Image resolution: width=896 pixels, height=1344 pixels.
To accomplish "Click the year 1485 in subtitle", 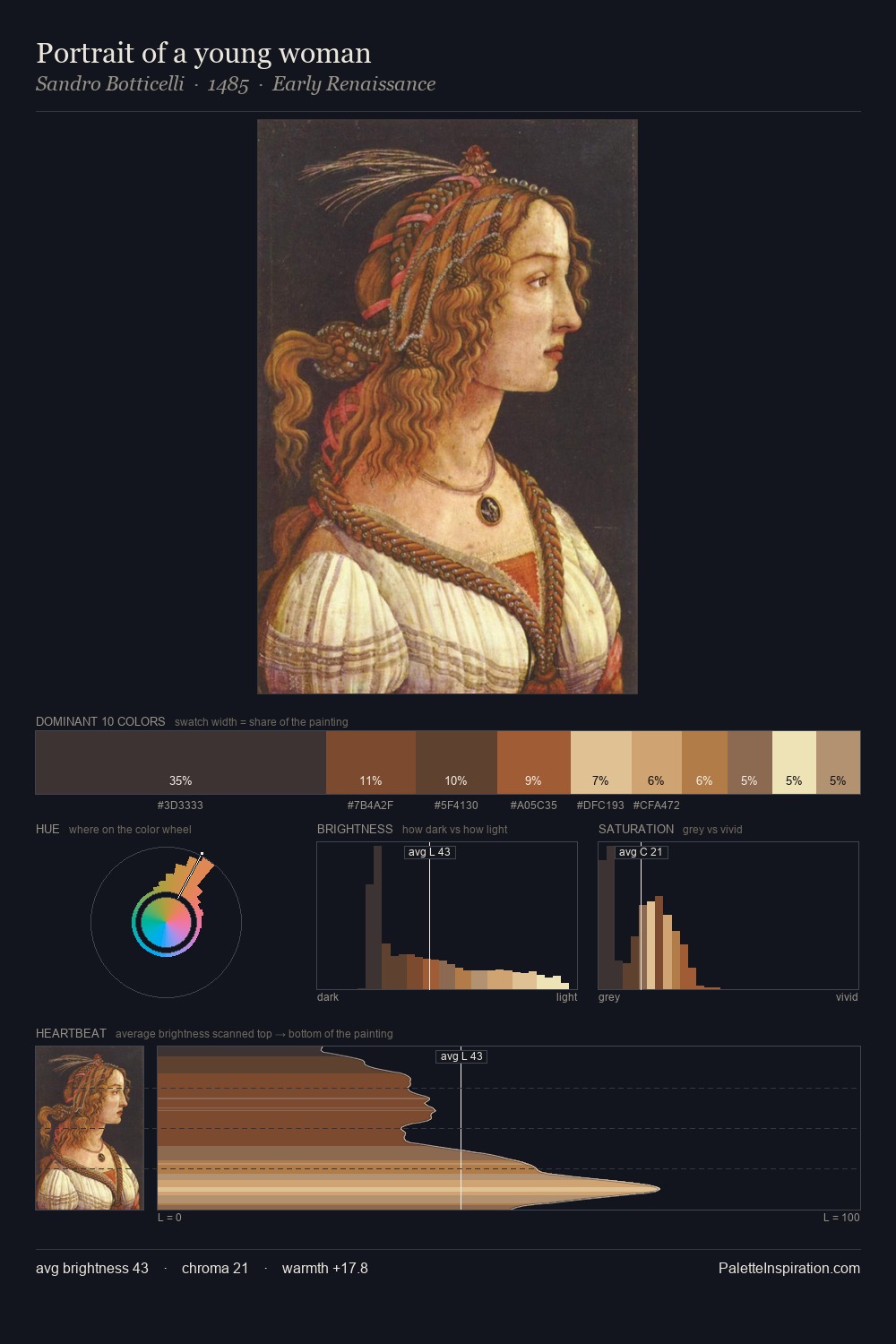I will (x=228, y=84).
